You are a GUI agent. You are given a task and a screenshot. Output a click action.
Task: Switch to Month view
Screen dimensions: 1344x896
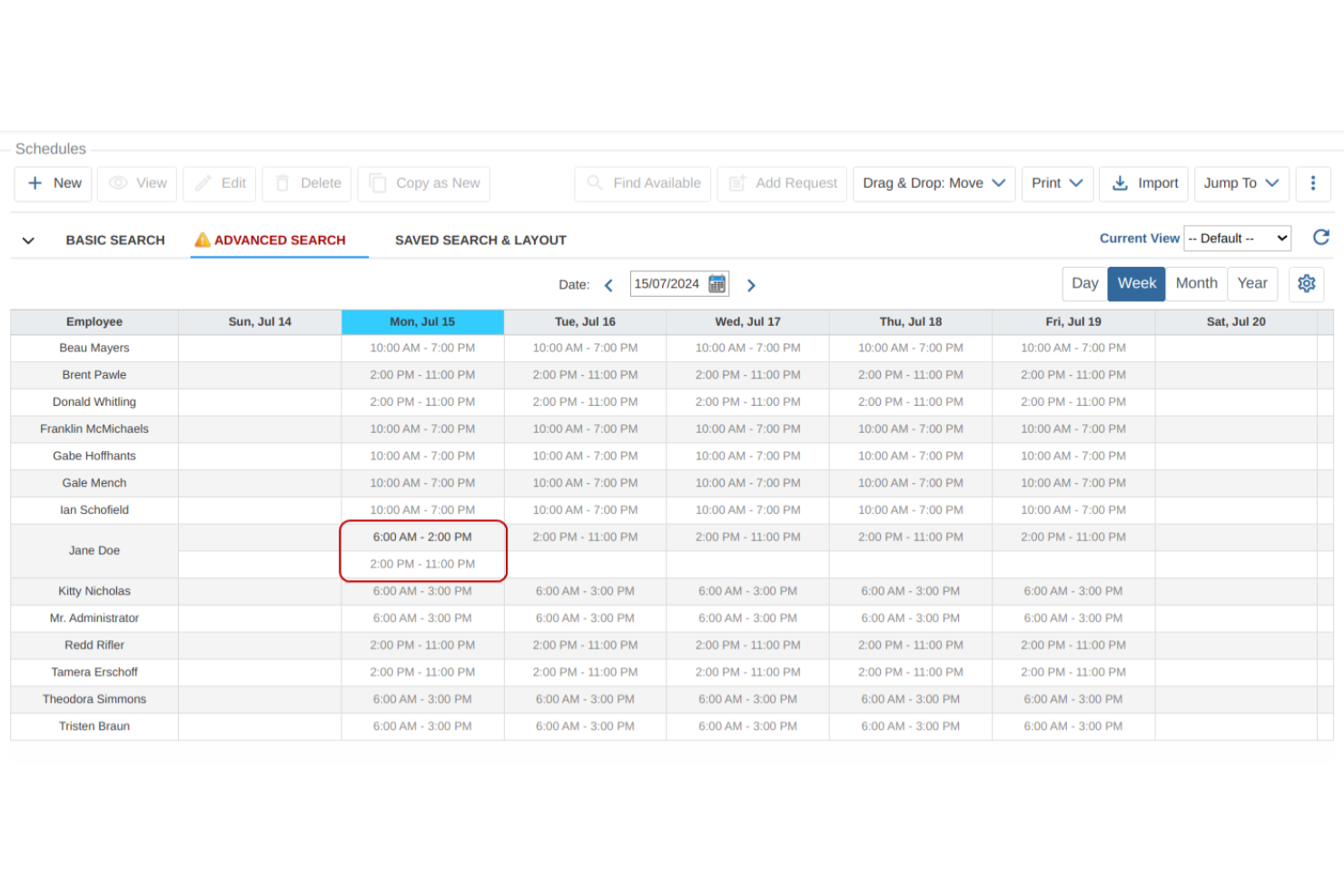tap(1196, 283)
